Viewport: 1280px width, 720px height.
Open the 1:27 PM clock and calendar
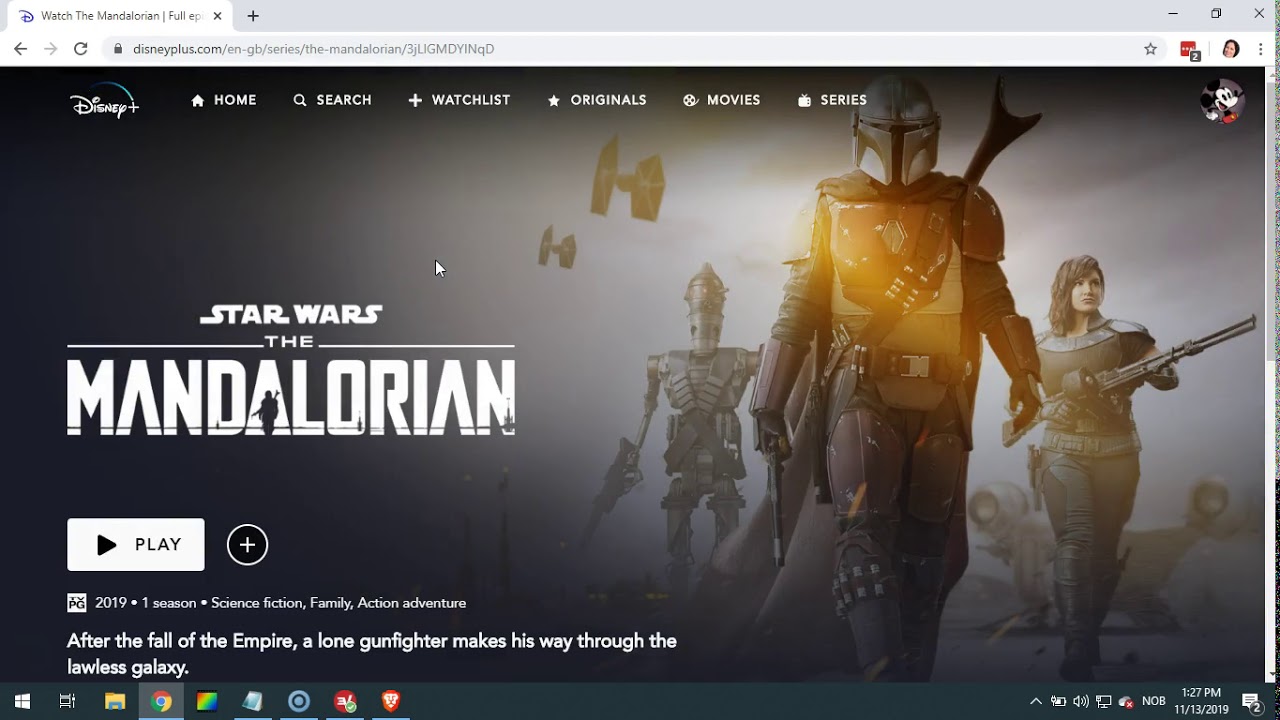pos(1201,701)
